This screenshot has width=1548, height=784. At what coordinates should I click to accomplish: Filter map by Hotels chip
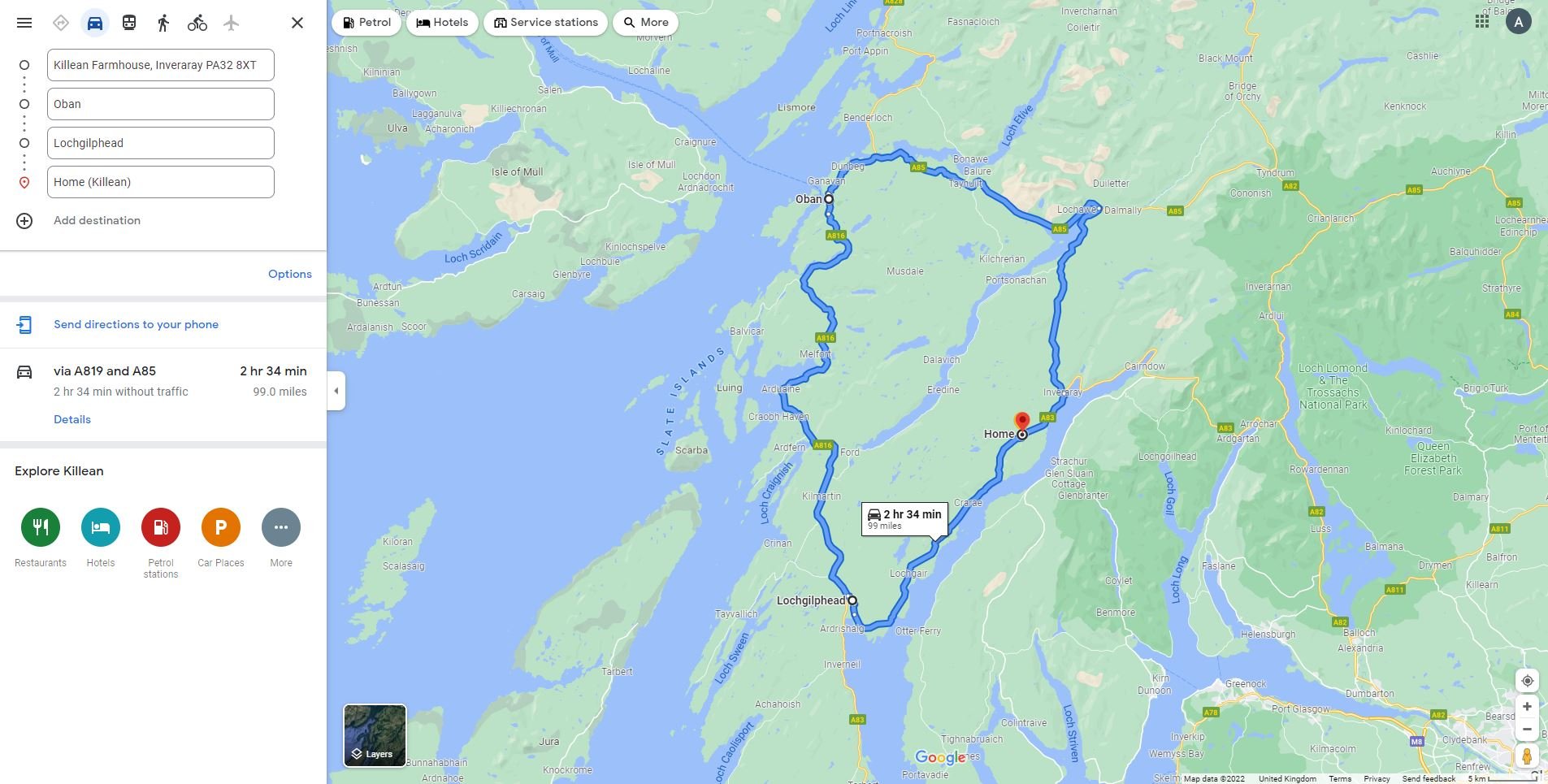(443, 23)
